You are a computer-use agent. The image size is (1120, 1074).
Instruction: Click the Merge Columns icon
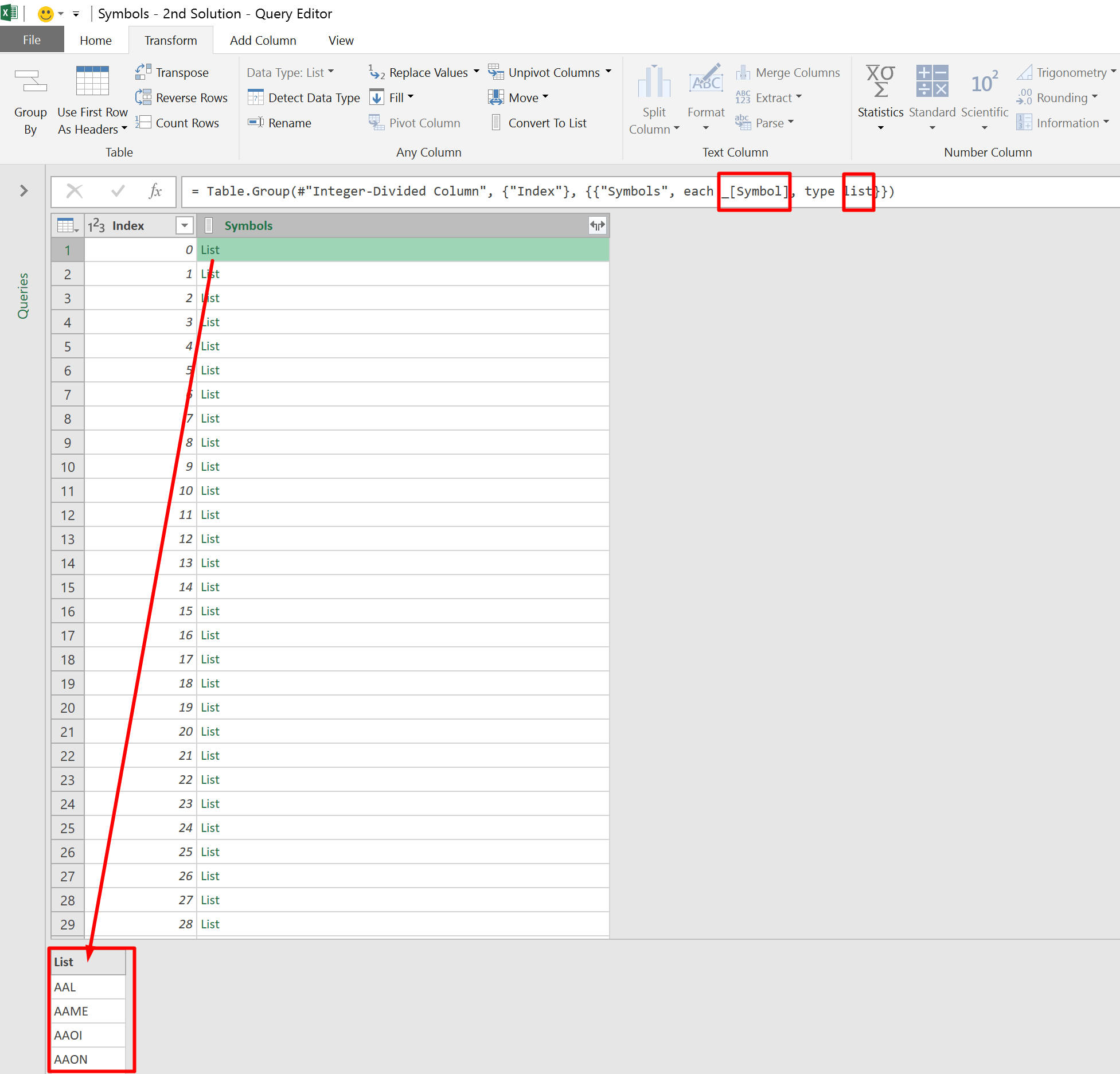(x=743, y=72)
